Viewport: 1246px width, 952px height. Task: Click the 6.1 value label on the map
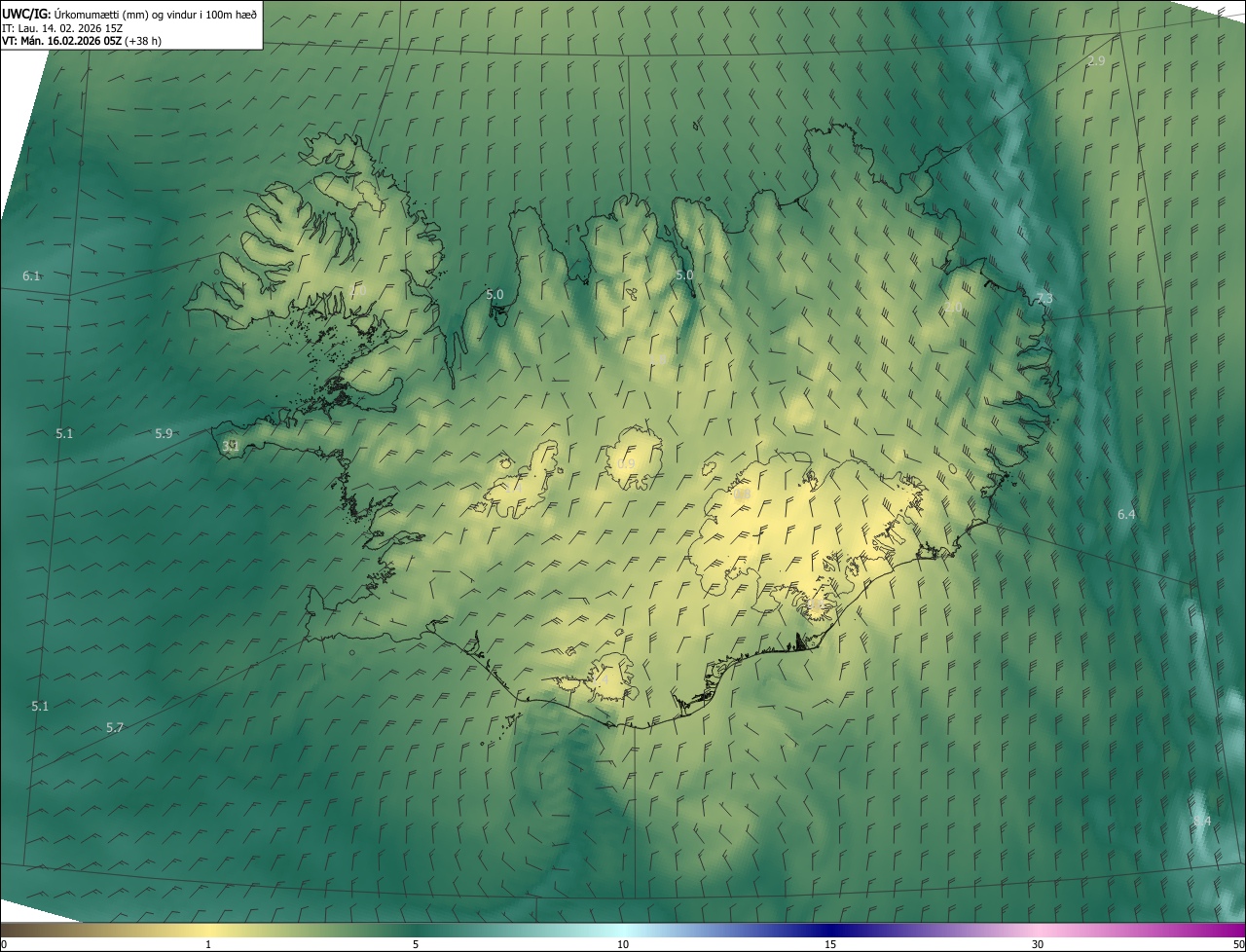[31, 276]
